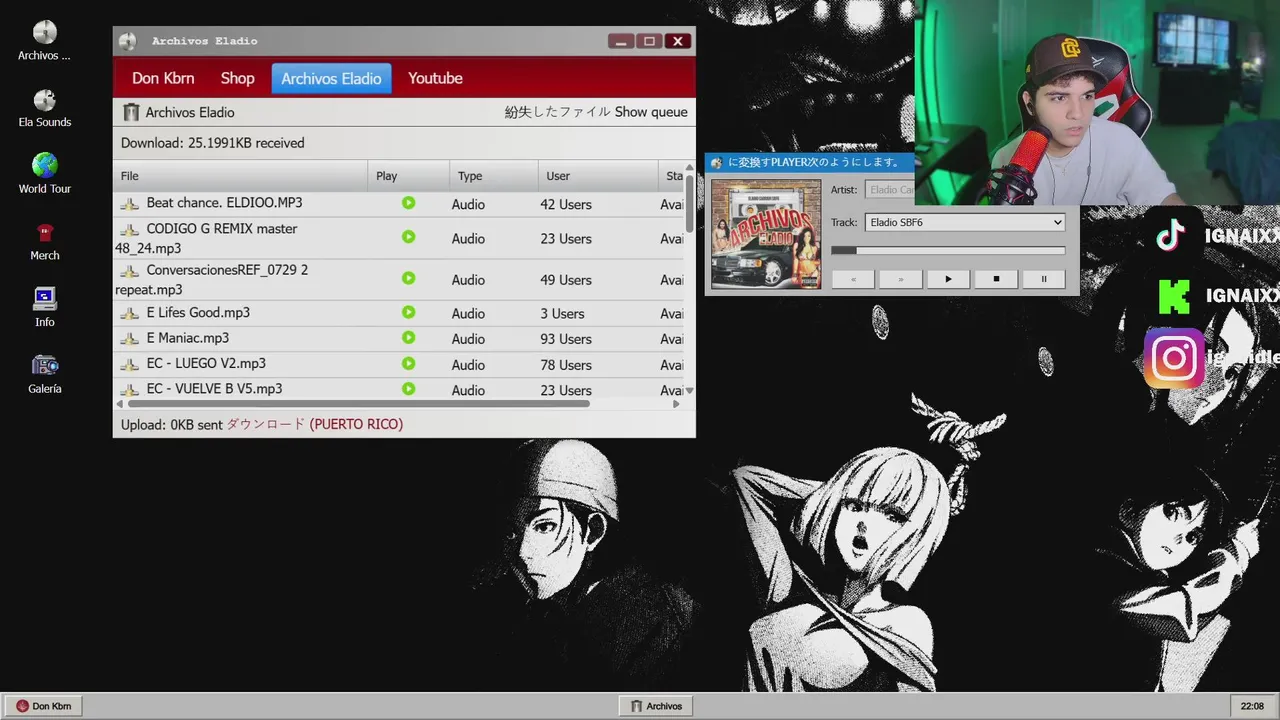This screenshot has height=720, width=1280.
Task: Click file icon beside EC - LUEGO V2.mp3
Action: coord(129,364)
